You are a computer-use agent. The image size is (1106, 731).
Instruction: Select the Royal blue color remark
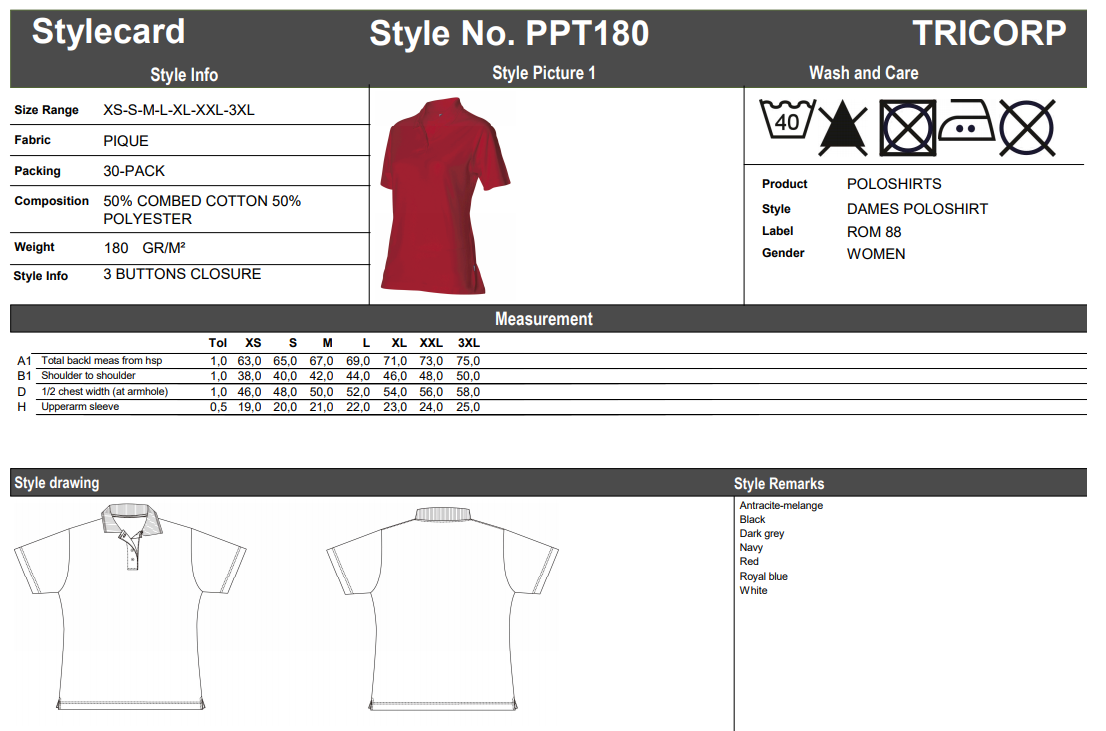(x=763, y=576)
